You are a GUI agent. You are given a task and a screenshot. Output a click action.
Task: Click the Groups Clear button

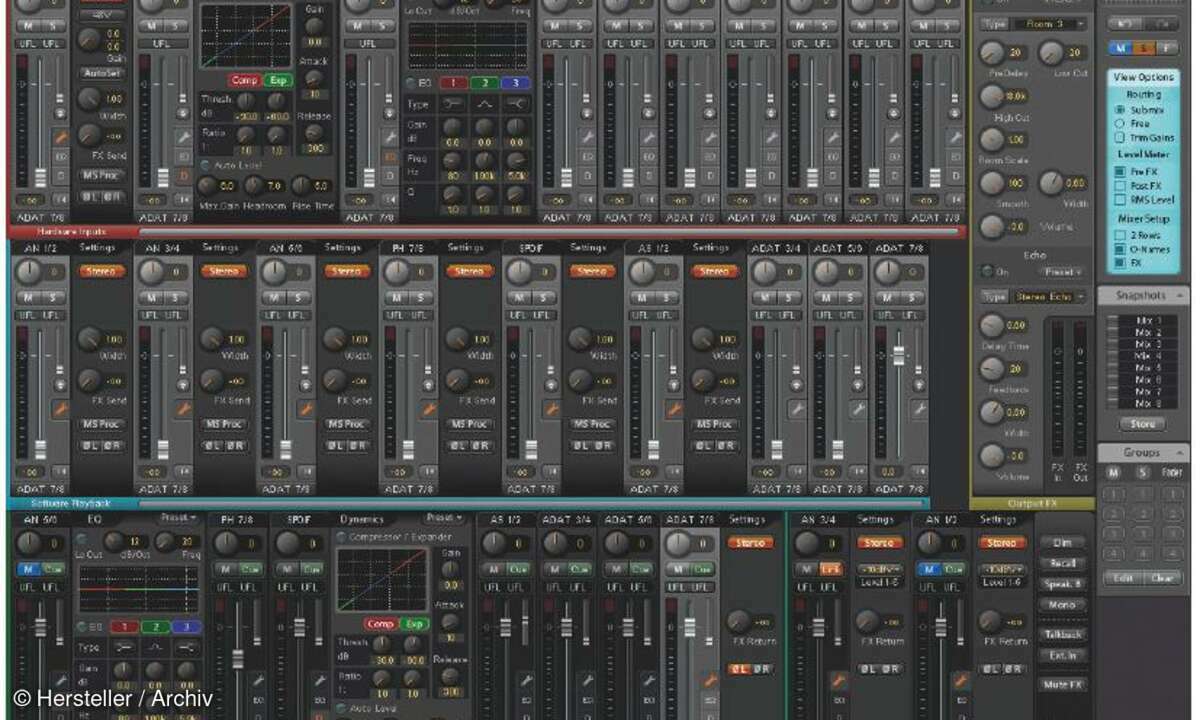tap(1162, 578)
